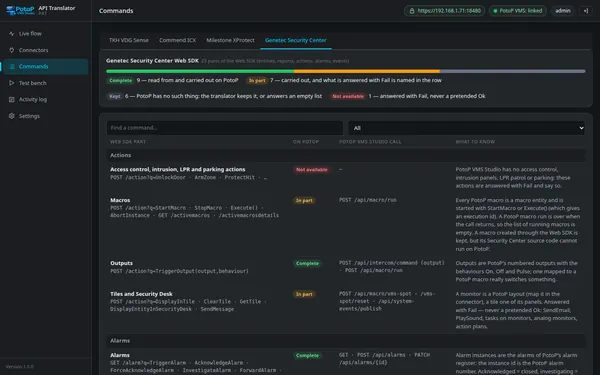The width and height of the screenshot is (600, 375).
Task: Click the In part badge in Tiles row
Action: coord(304,294)
